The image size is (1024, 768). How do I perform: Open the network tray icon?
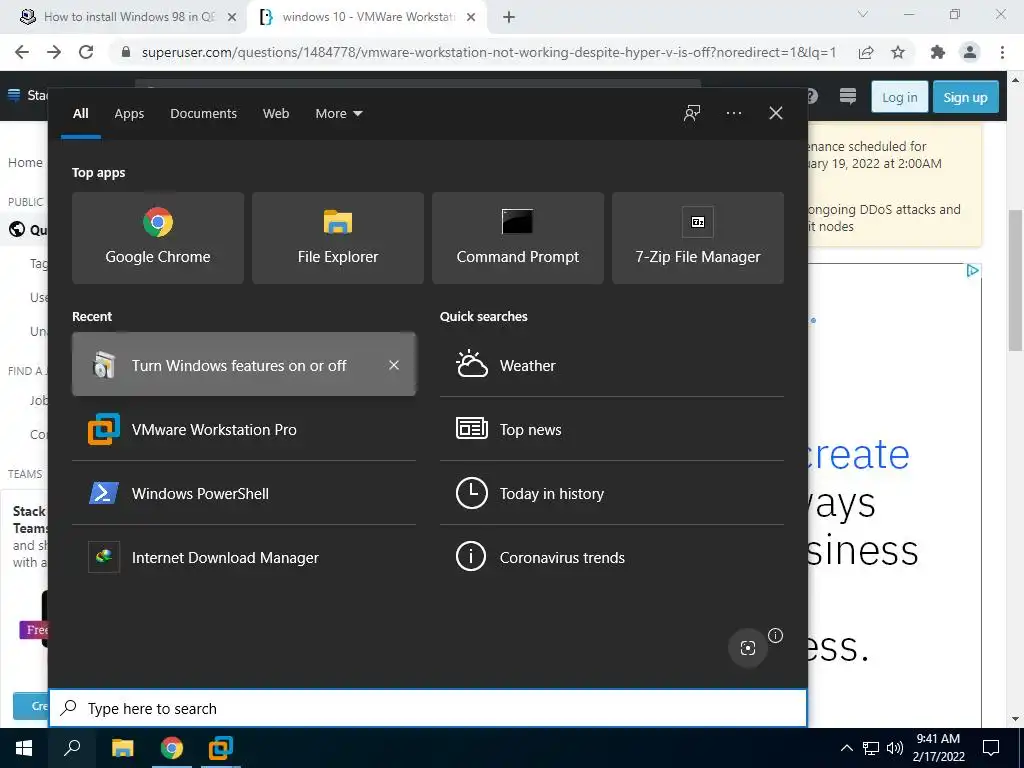[871, 748]
